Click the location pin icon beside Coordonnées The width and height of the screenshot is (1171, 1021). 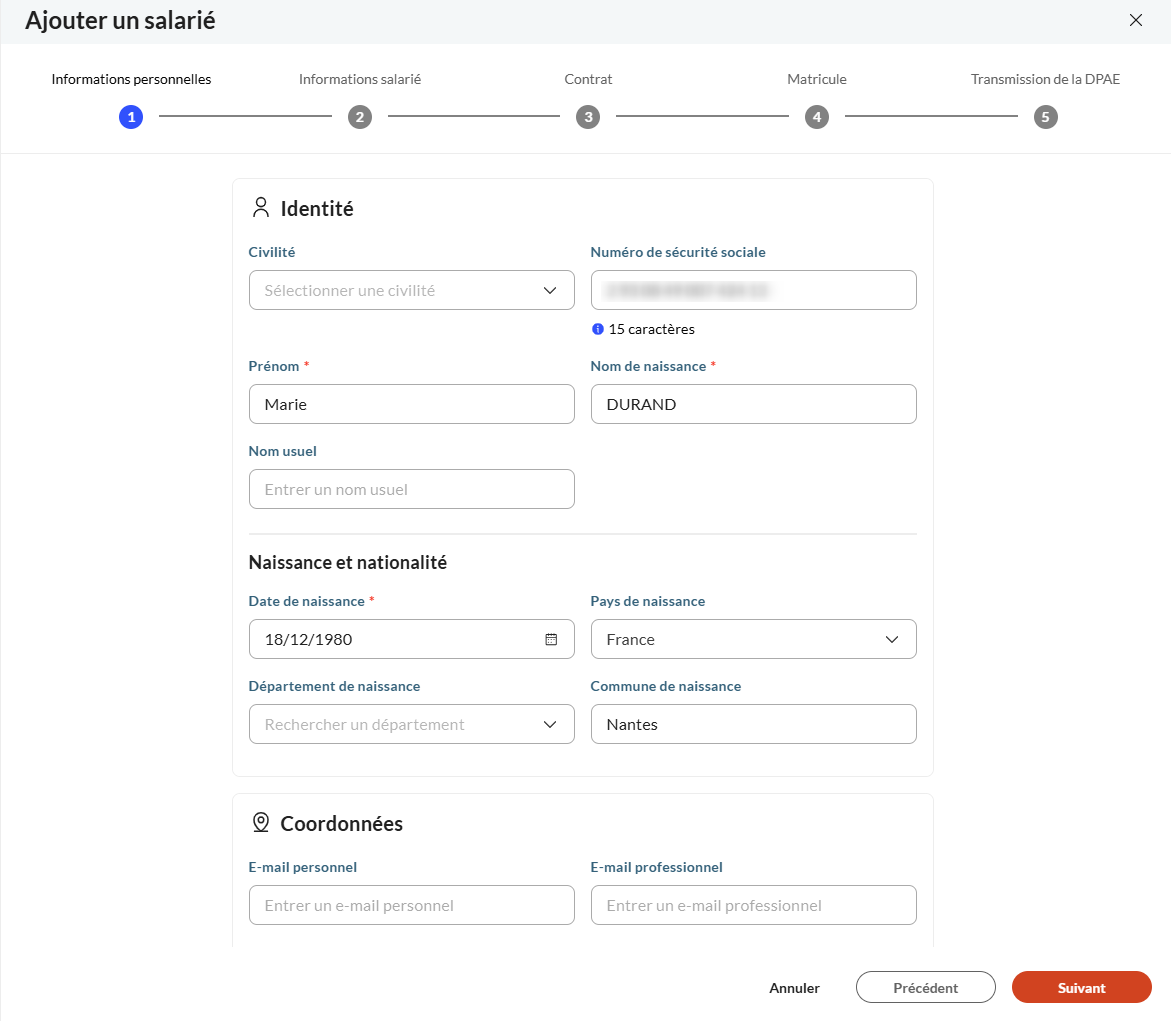(261, 823)
